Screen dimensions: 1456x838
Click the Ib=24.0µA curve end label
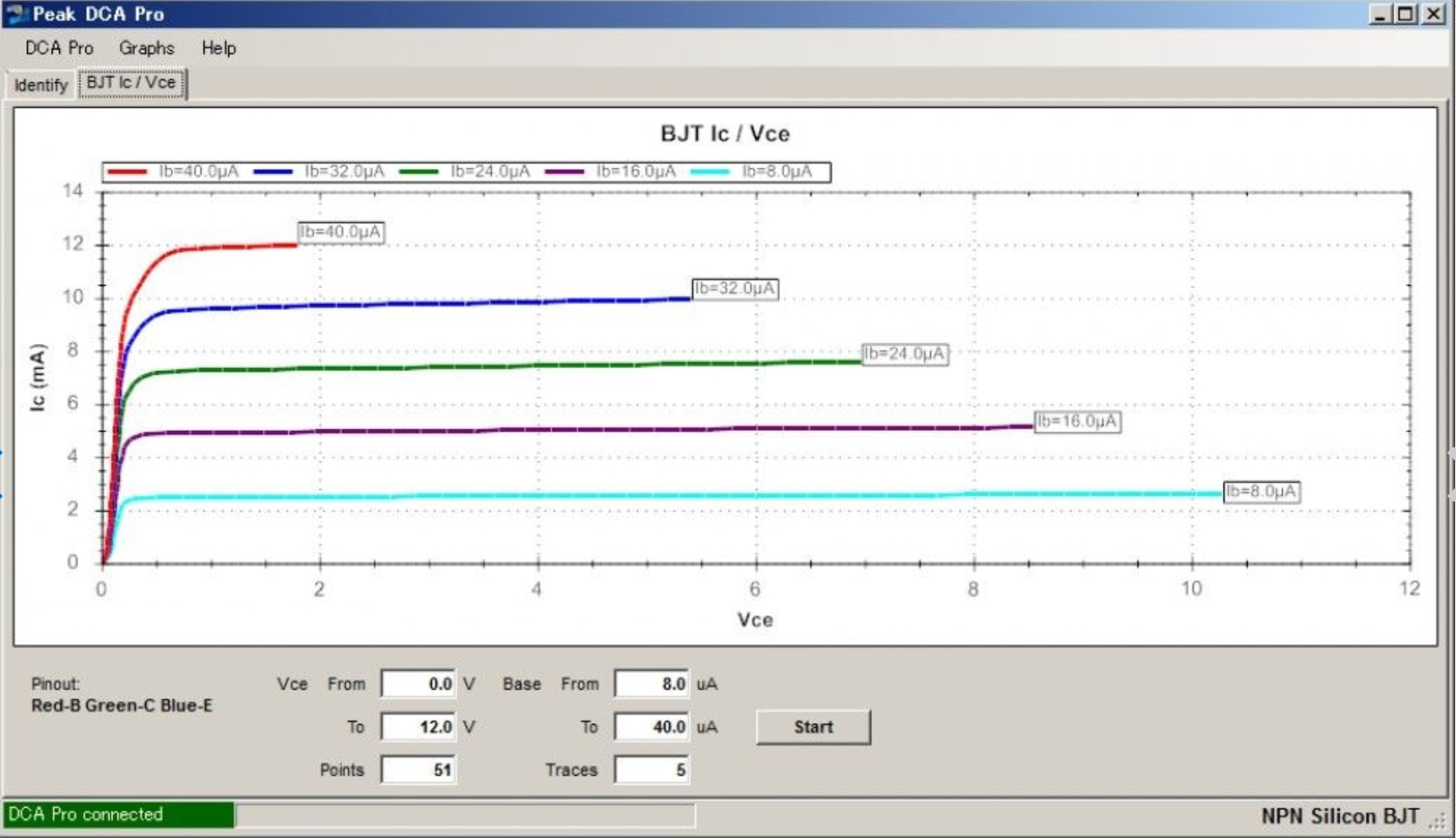(x=905, y=354)
